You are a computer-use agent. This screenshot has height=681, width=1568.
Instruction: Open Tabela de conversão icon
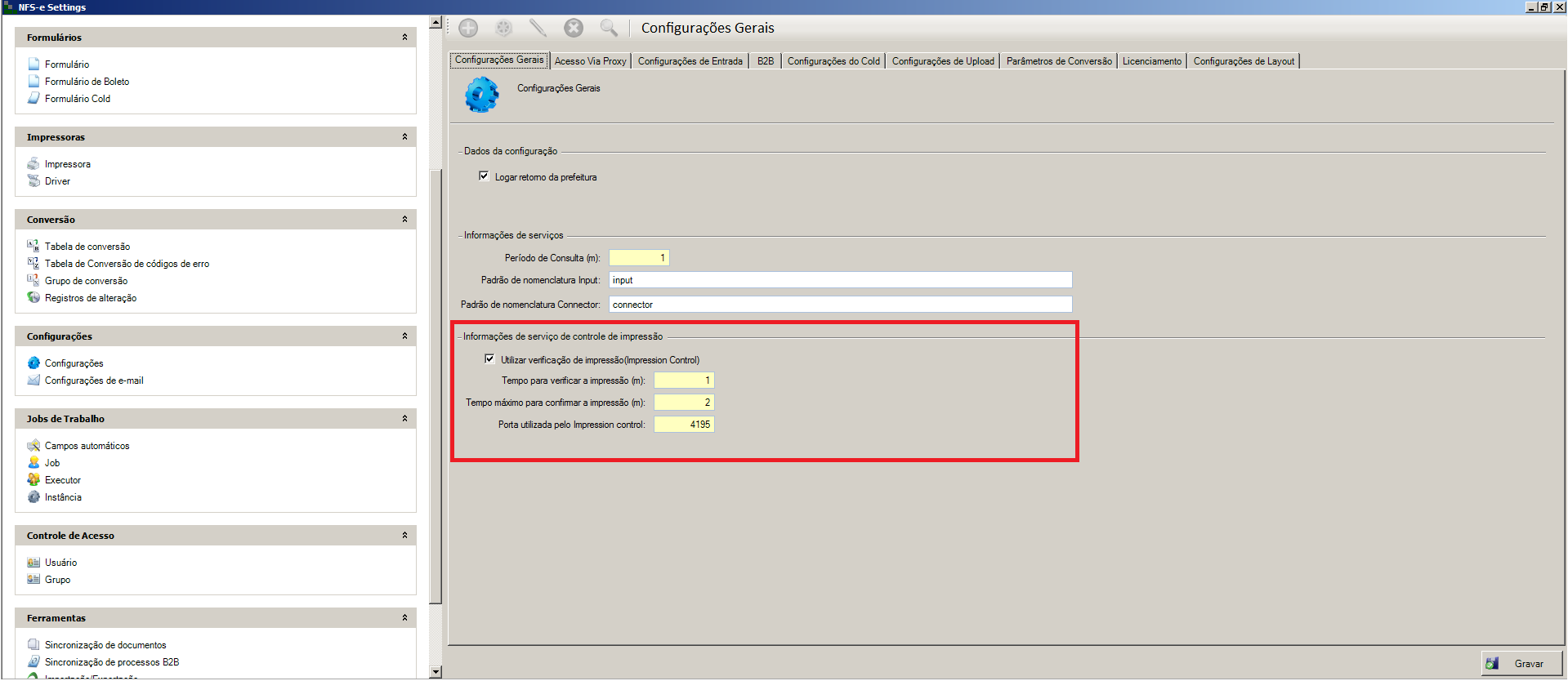coord(34,246)
